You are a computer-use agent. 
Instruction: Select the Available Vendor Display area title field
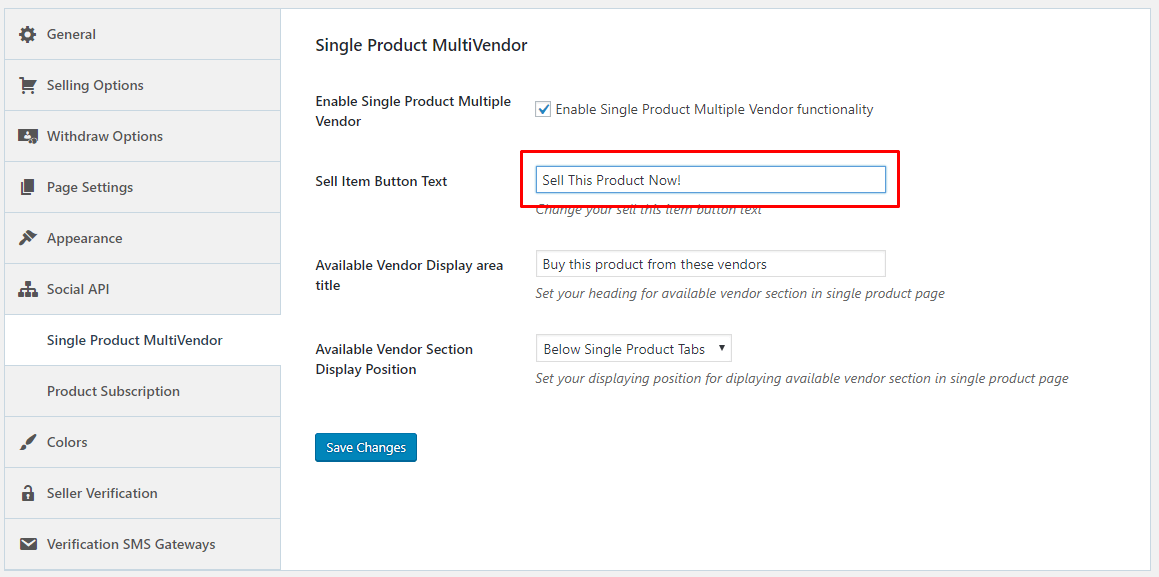(710, 263)
